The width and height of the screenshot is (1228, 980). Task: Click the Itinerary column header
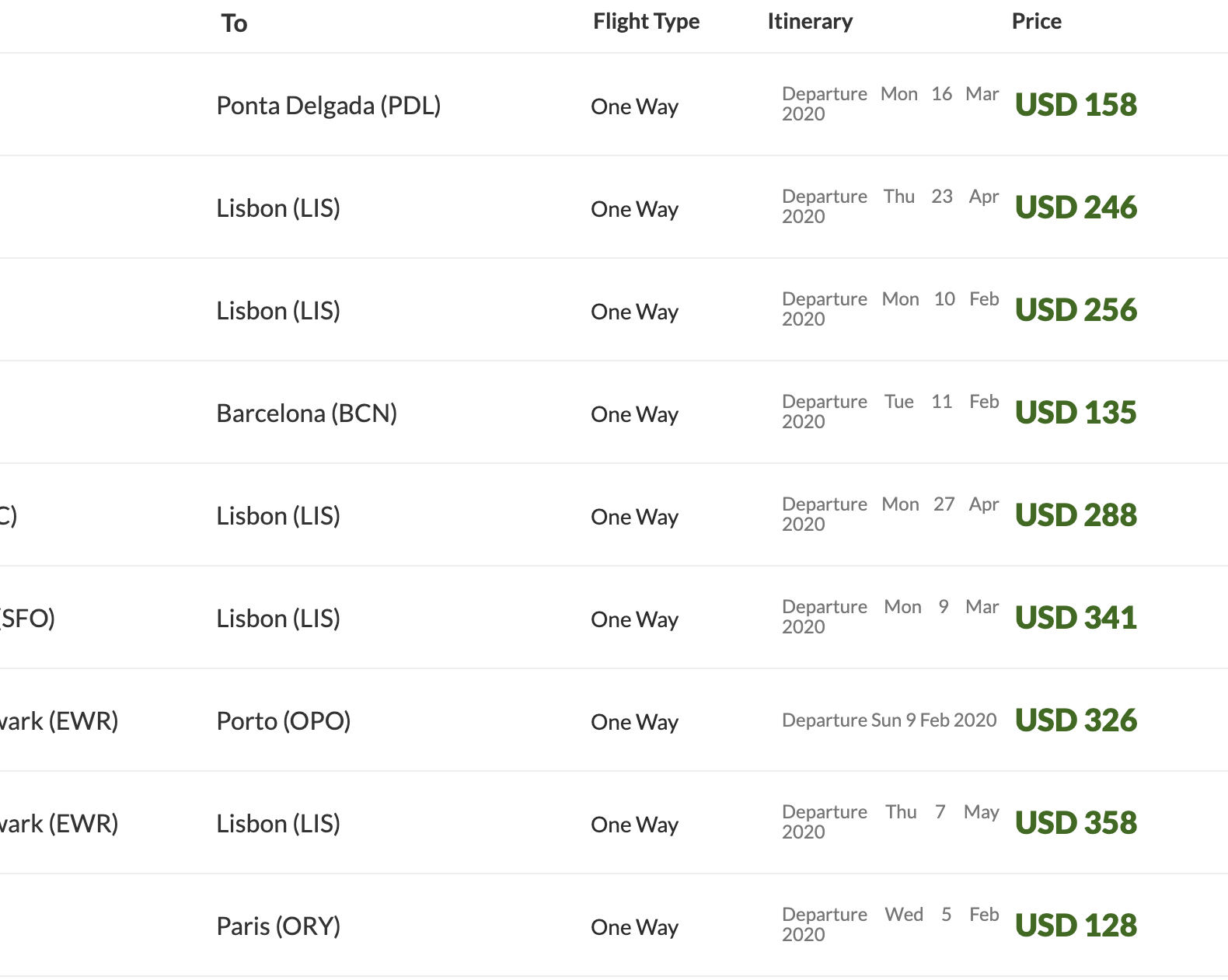[810, 22]
